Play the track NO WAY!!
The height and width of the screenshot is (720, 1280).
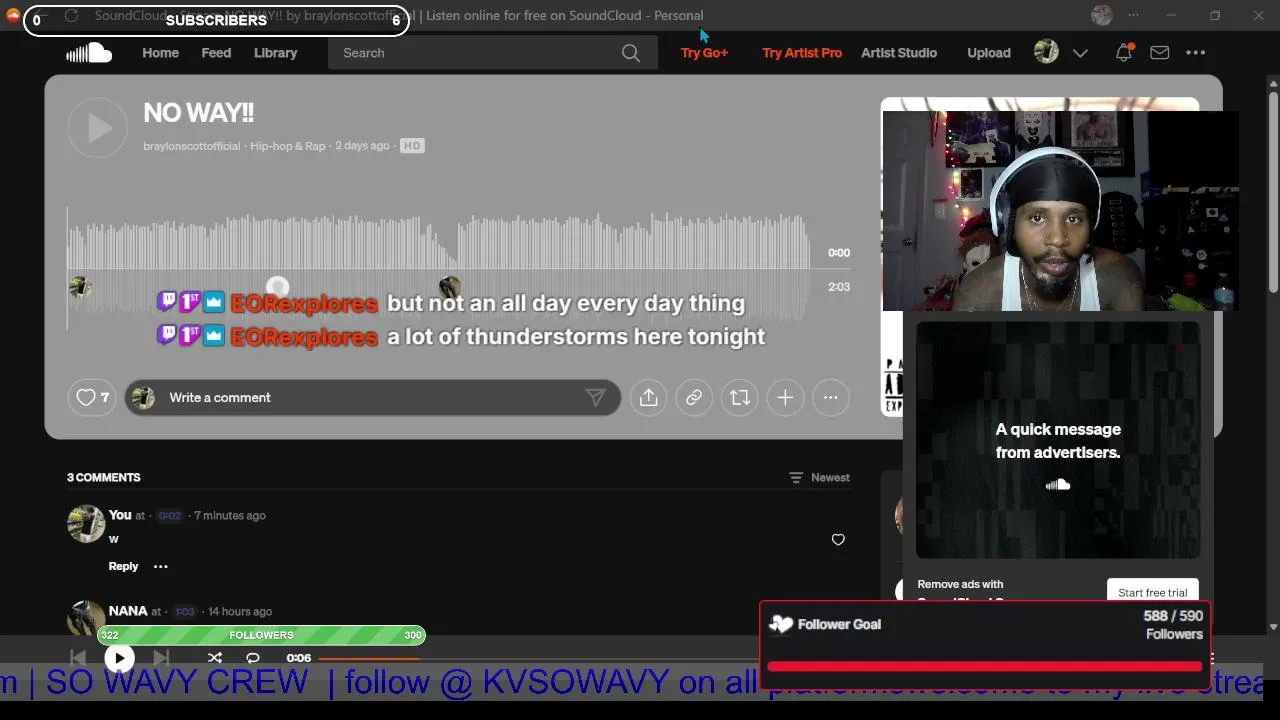click(x=98, y=127)
